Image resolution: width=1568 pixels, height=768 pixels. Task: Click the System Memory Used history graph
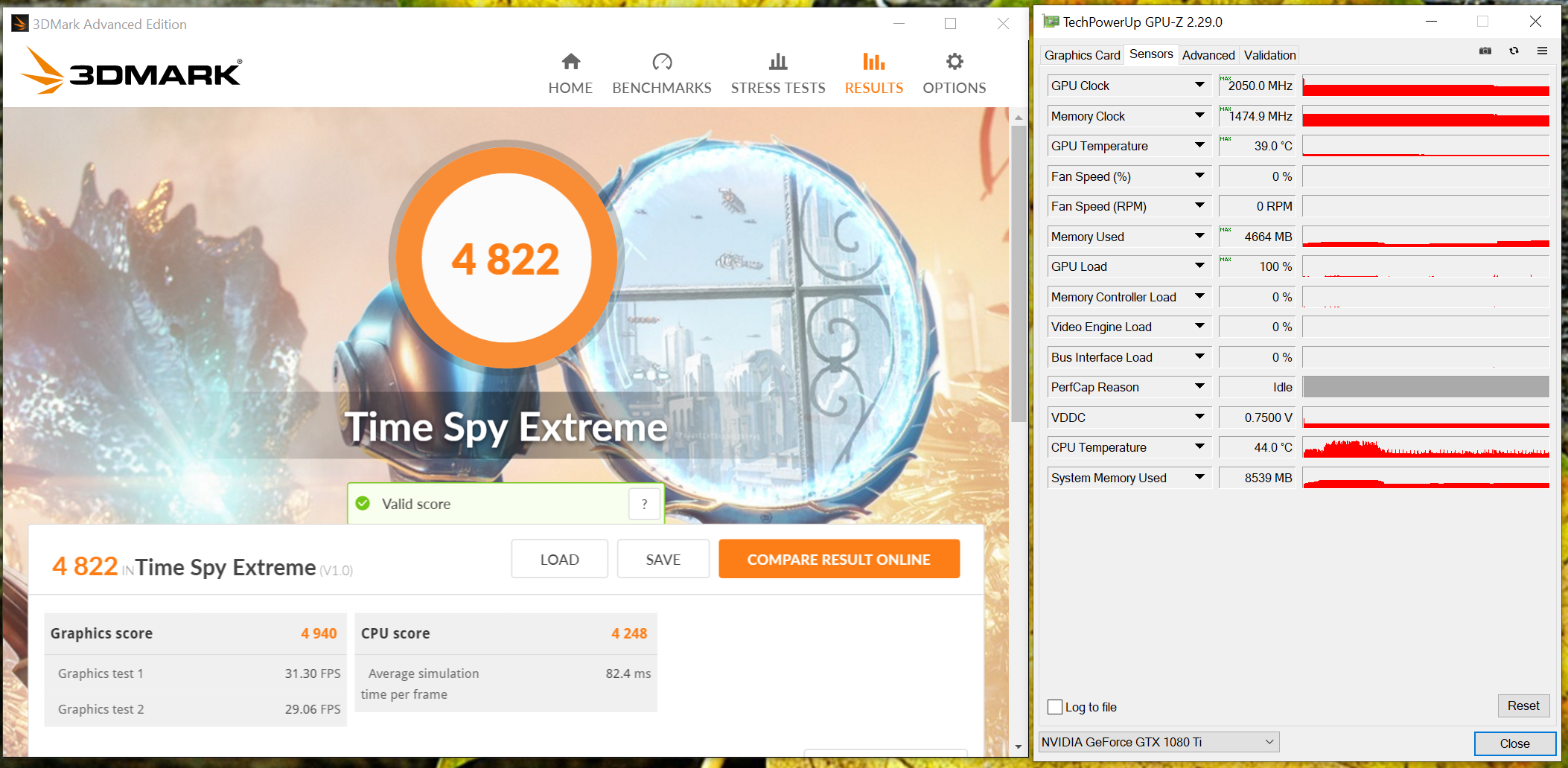pos(1426,478)
